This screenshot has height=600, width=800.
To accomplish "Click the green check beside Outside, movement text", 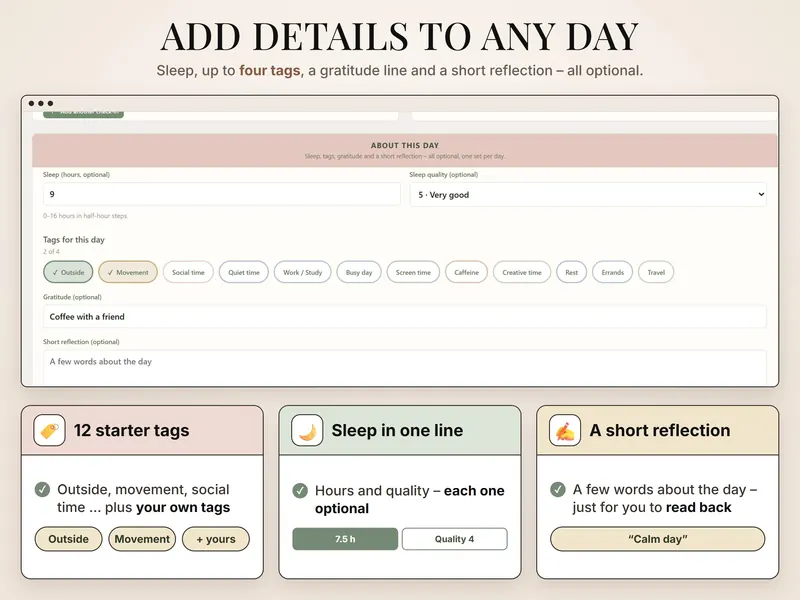I will pyautogui.click(x=42, y=490).
